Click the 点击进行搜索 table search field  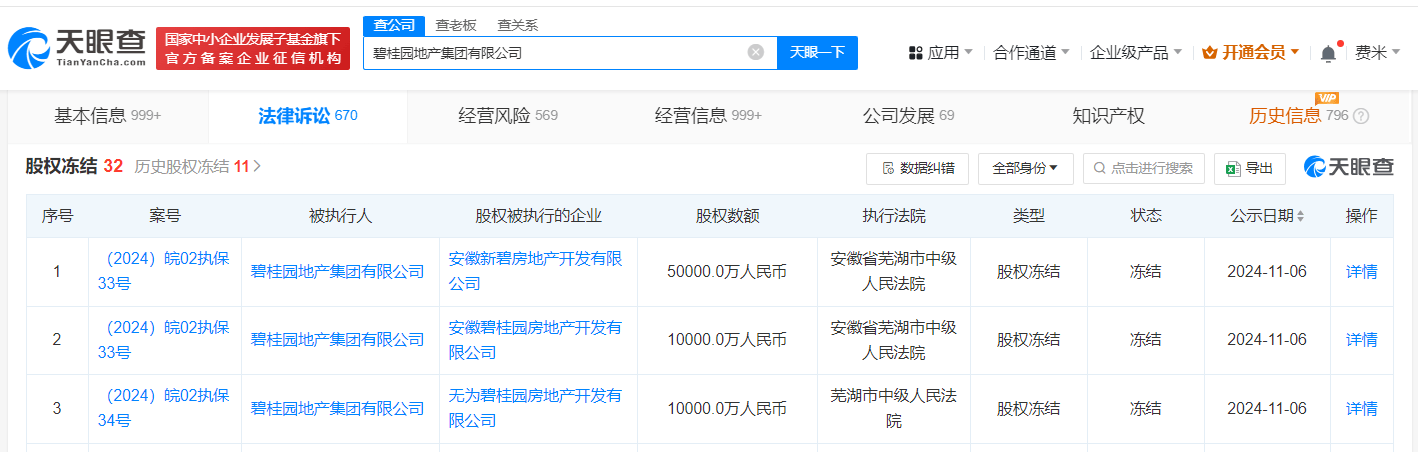(x=1144, y=168)
